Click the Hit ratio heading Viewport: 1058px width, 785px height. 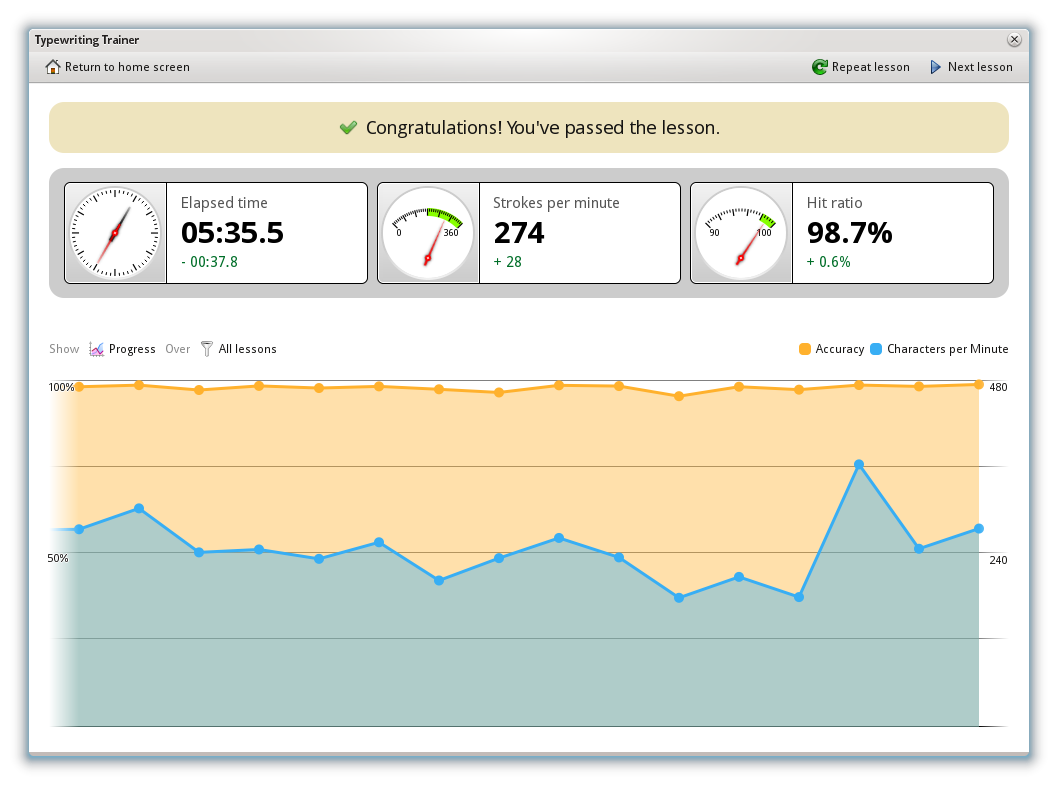pos(834,202)
